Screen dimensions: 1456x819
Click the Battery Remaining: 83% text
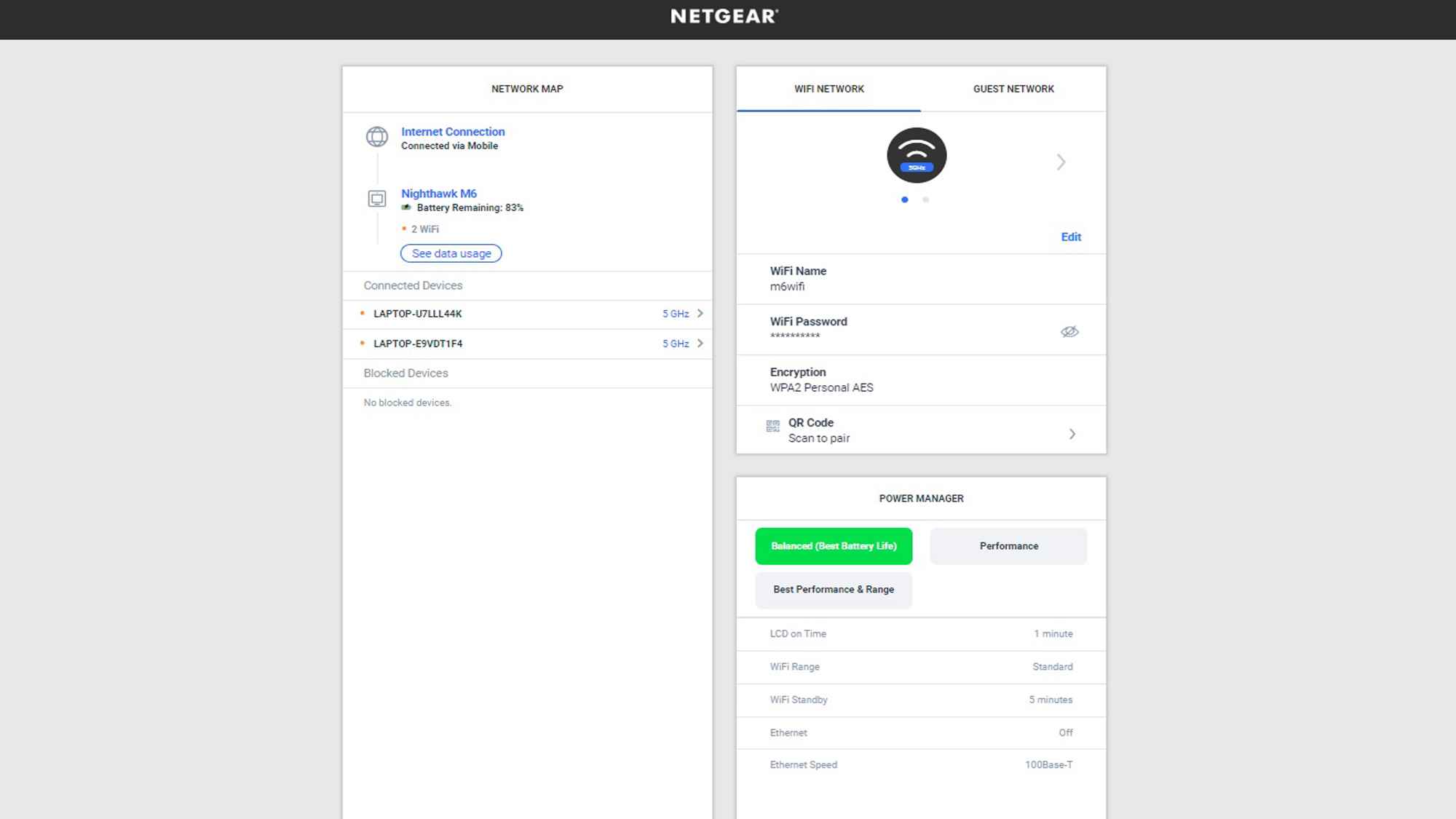(470, 207)
